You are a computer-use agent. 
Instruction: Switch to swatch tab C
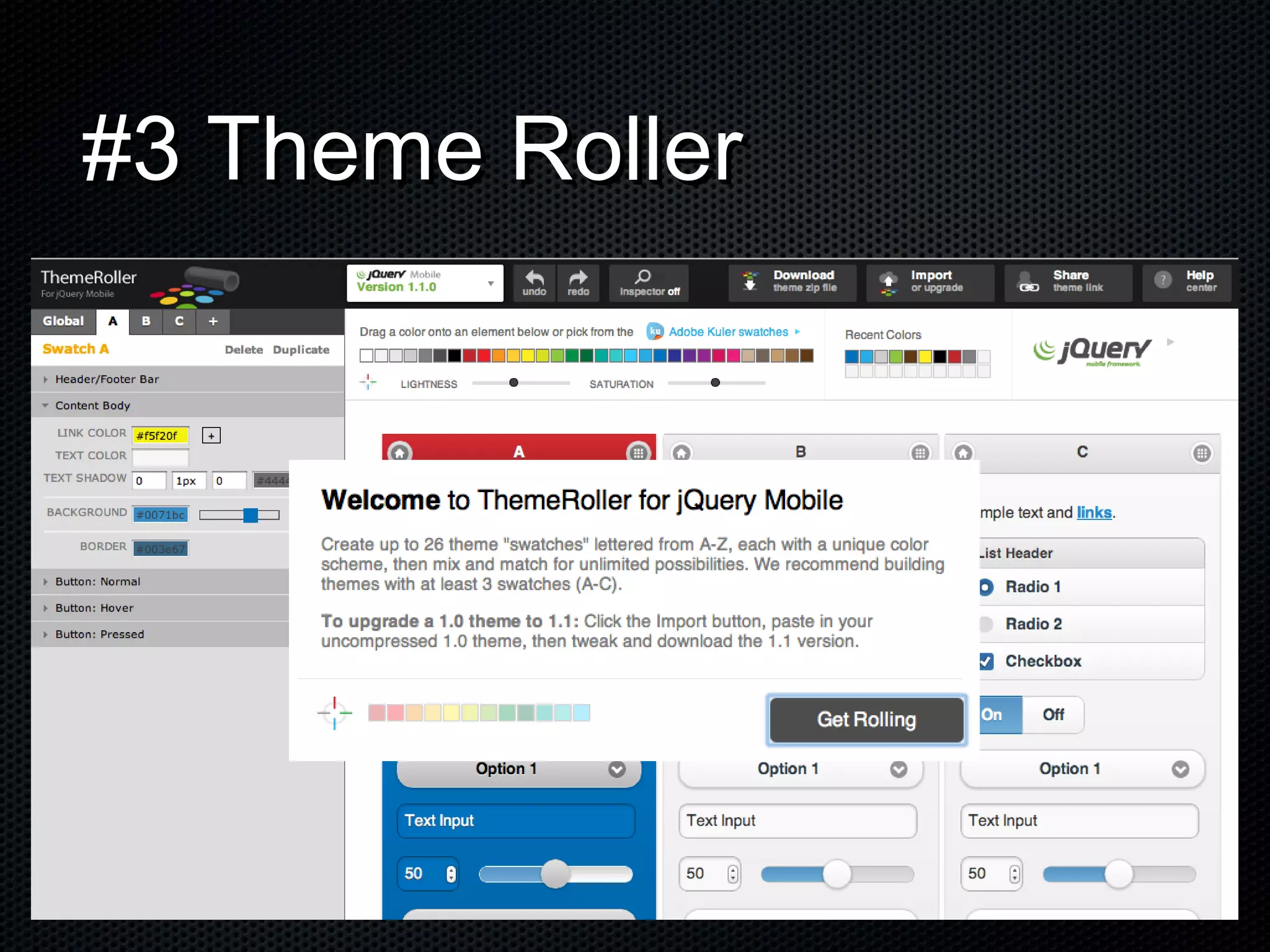[x=179, y=322]
